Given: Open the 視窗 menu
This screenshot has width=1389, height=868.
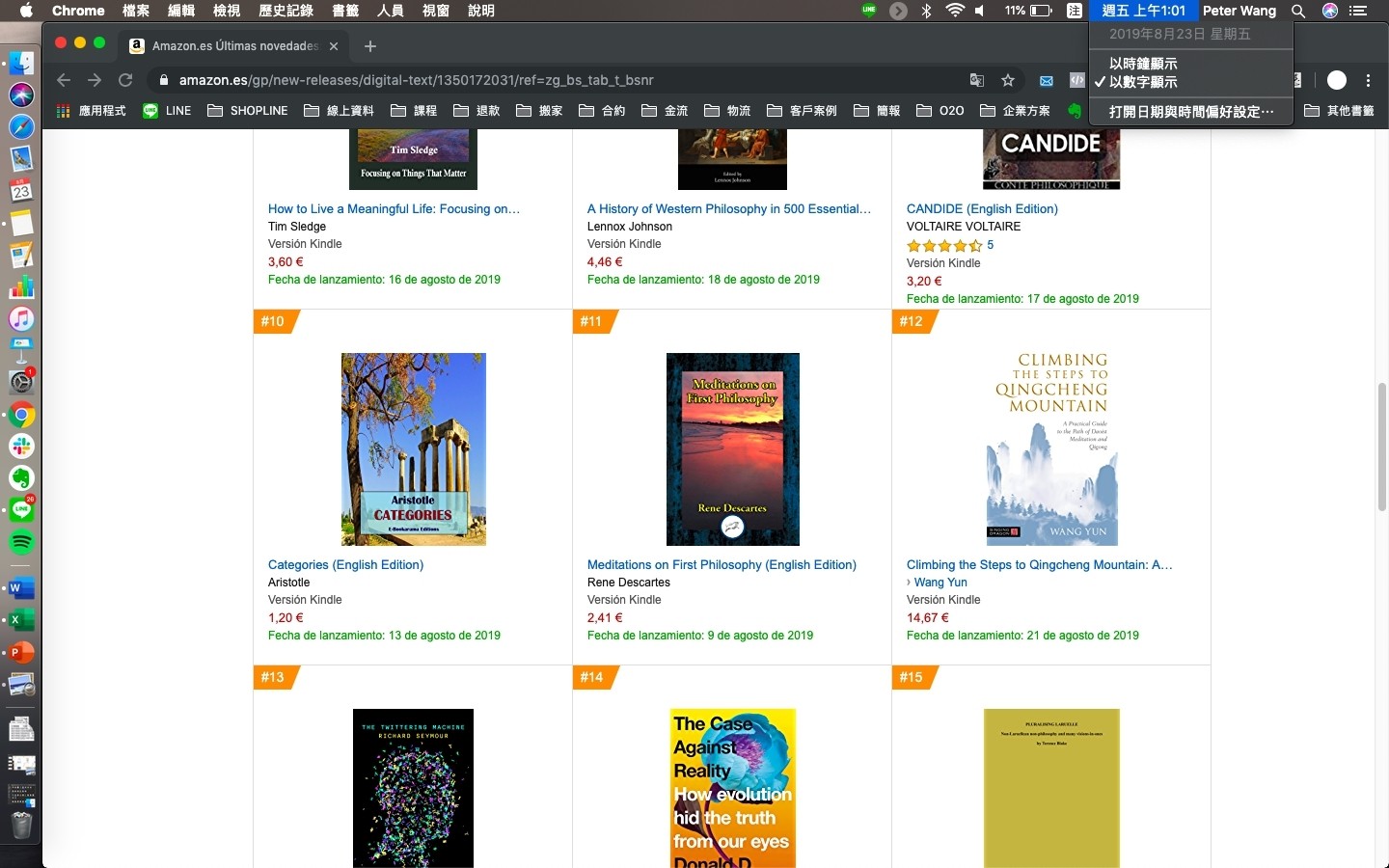Looking at the screenshot, I should 436,11.
